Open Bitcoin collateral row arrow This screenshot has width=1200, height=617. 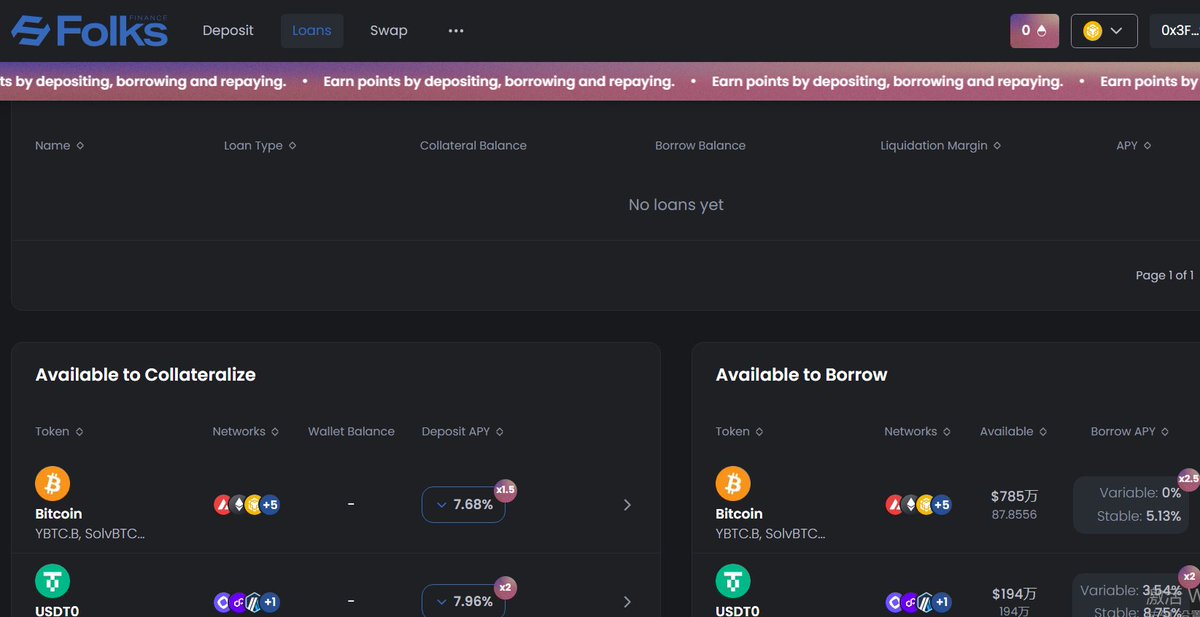tap(627, 505)
